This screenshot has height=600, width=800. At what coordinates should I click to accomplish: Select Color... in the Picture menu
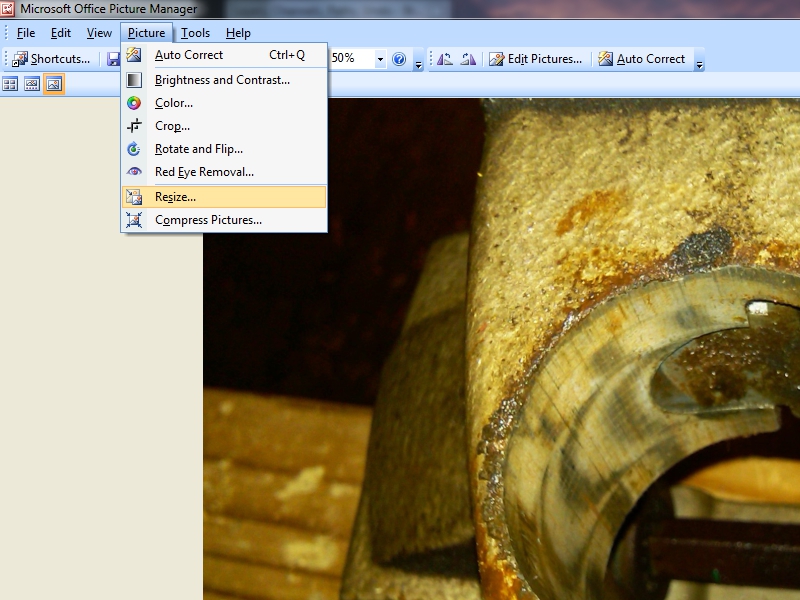[224, 103]
